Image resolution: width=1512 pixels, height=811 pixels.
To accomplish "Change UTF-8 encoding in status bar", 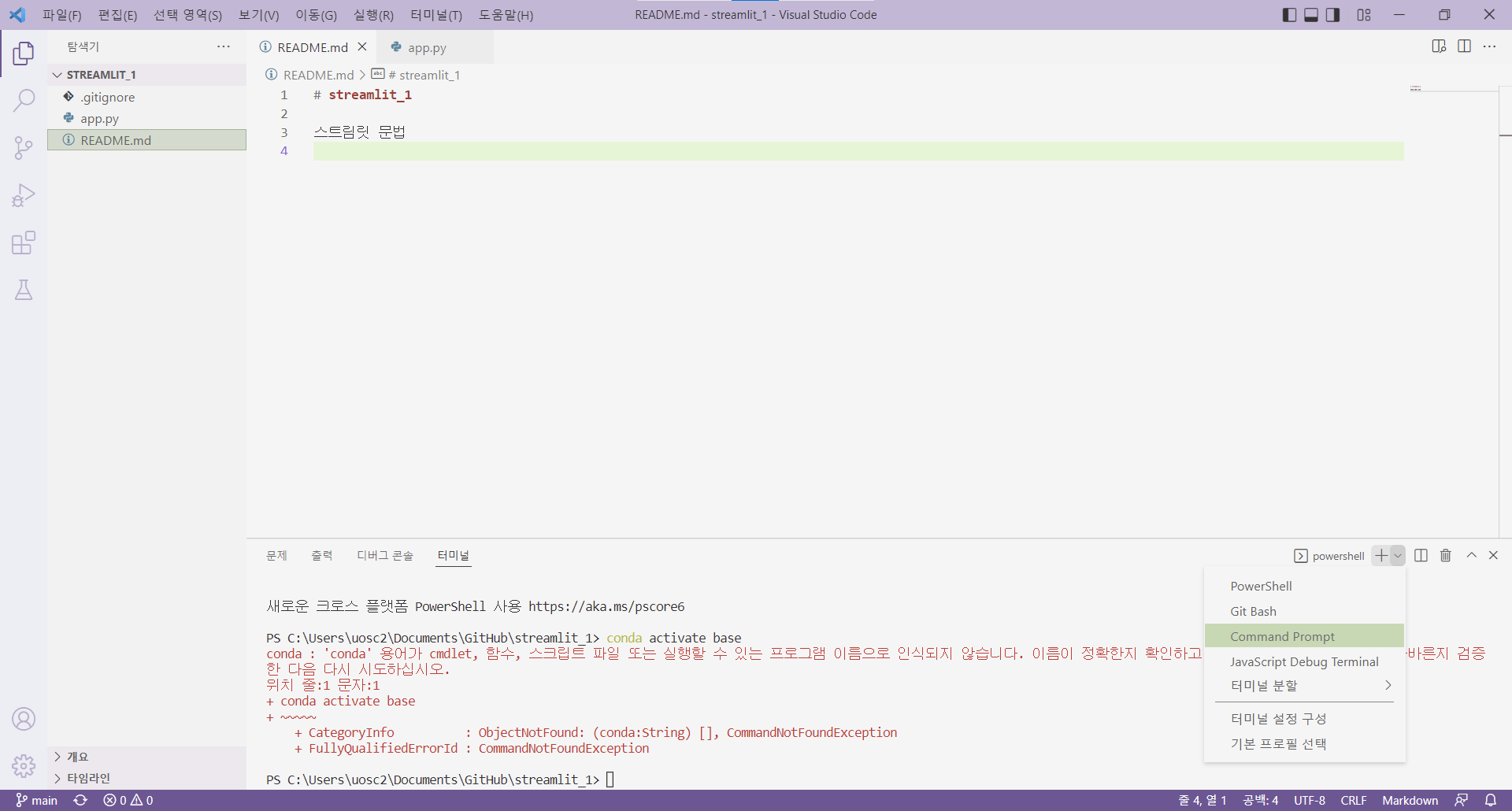I will pyautogui.click(x=1310, y=800).
